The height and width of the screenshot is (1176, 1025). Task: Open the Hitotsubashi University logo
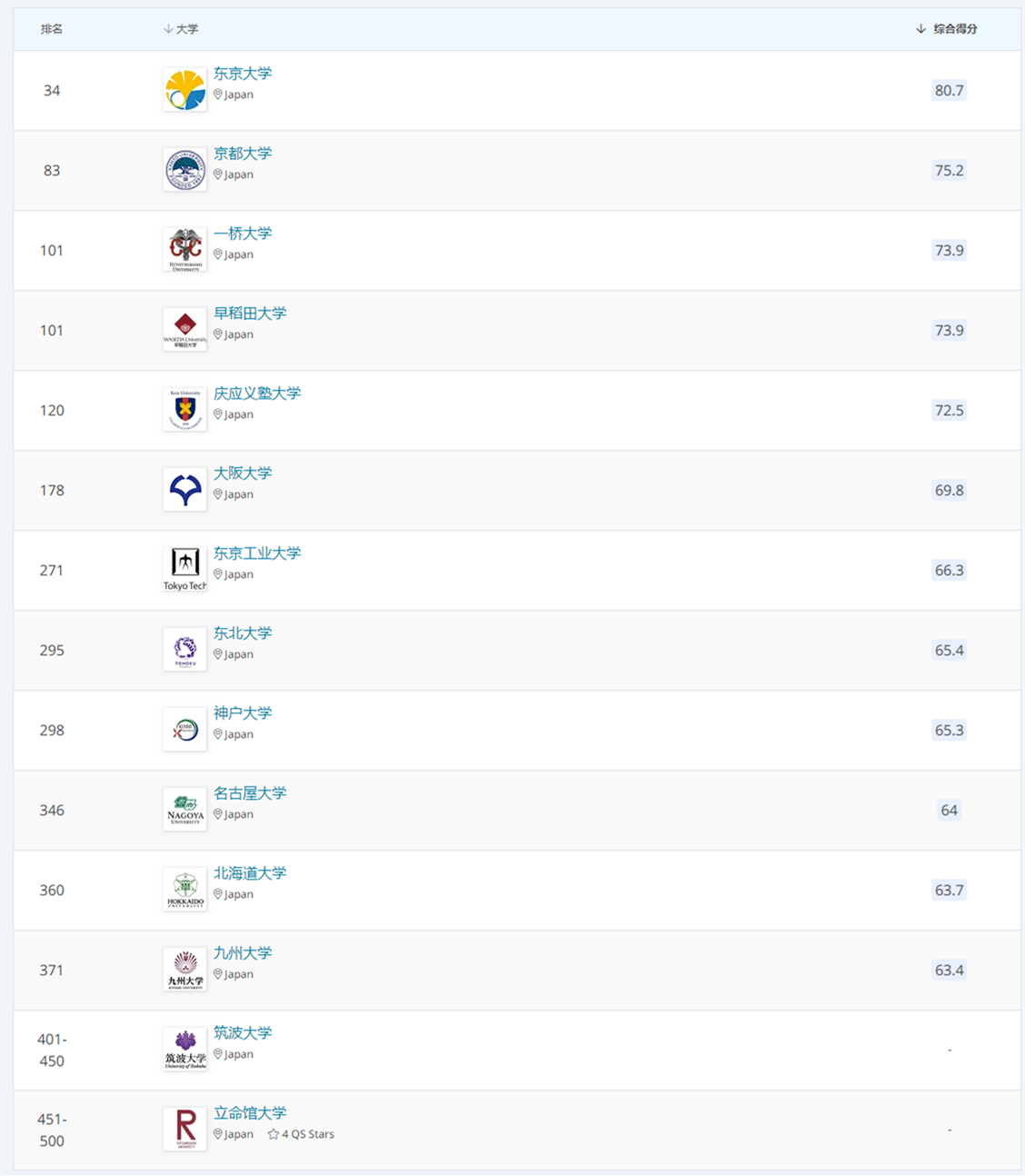point(185,250)
